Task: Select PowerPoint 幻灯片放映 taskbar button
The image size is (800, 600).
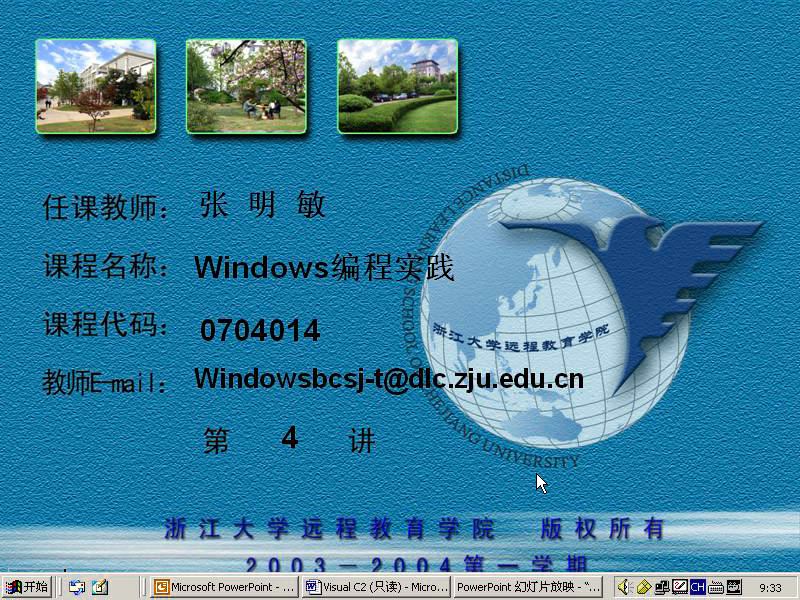Action: (x=529, y=587)
